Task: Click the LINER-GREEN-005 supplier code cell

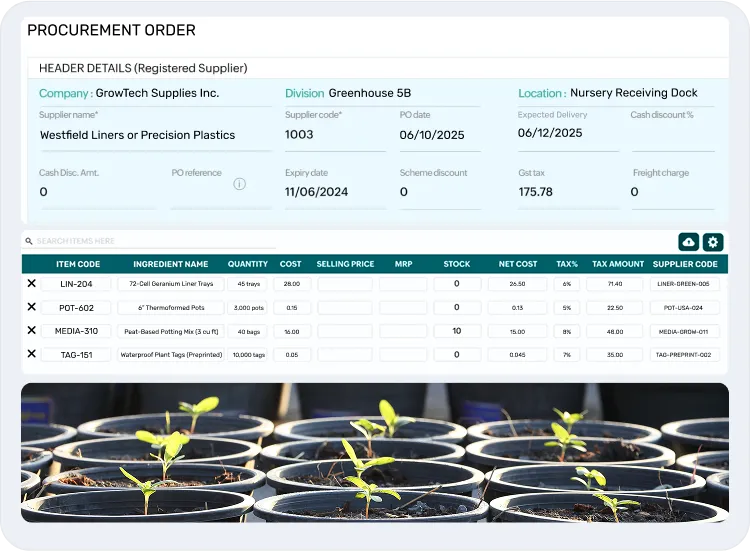Action: click(x=684, y=284)
